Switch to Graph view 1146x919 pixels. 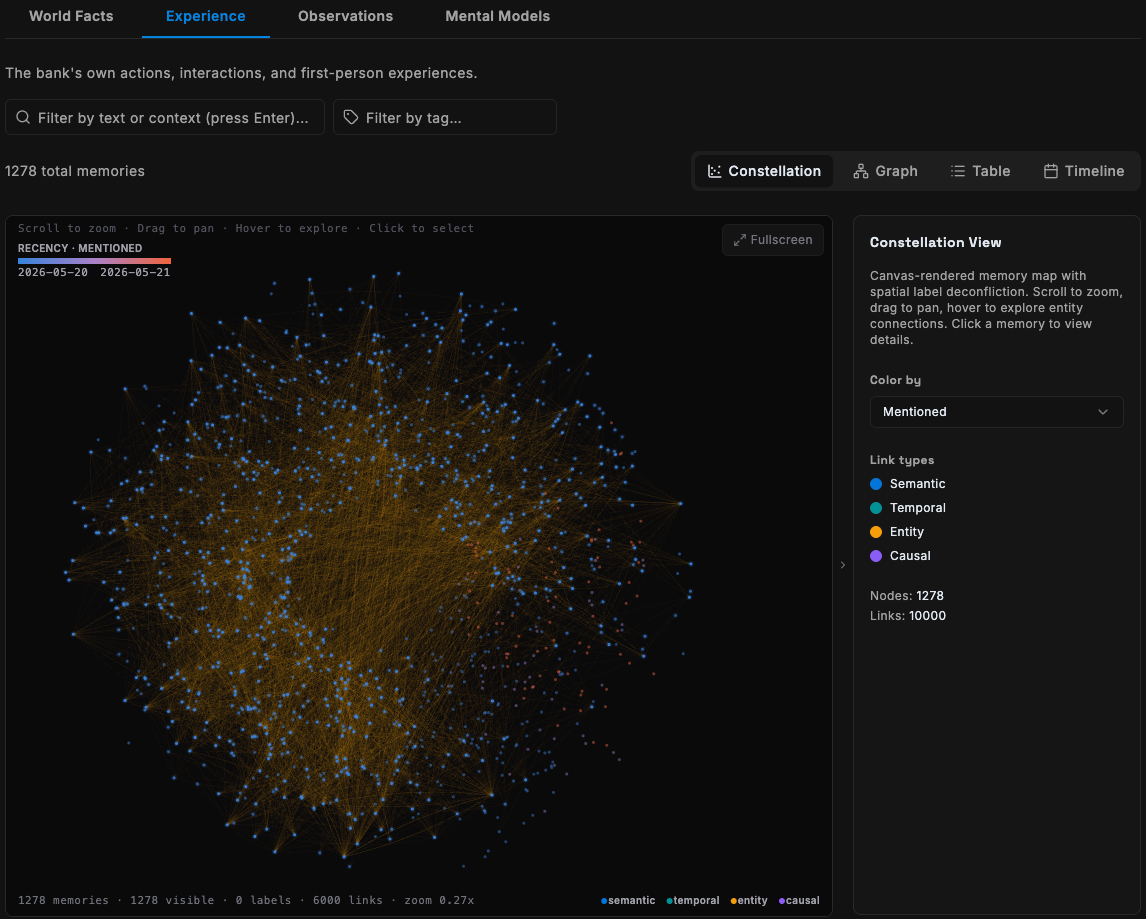[884, 171]
